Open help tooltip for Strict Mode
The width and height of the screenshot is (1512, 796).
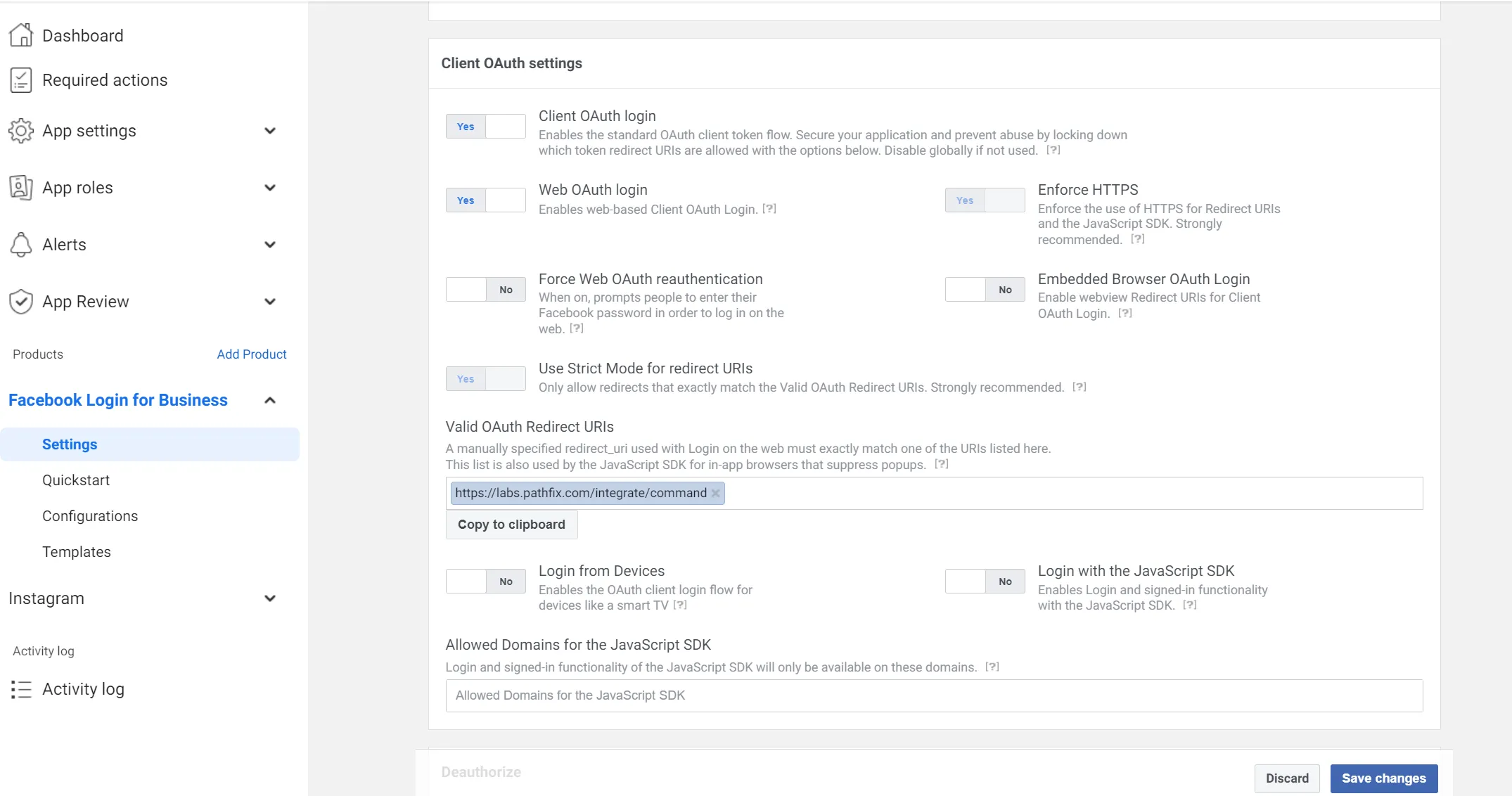(x=1079, y=387)
